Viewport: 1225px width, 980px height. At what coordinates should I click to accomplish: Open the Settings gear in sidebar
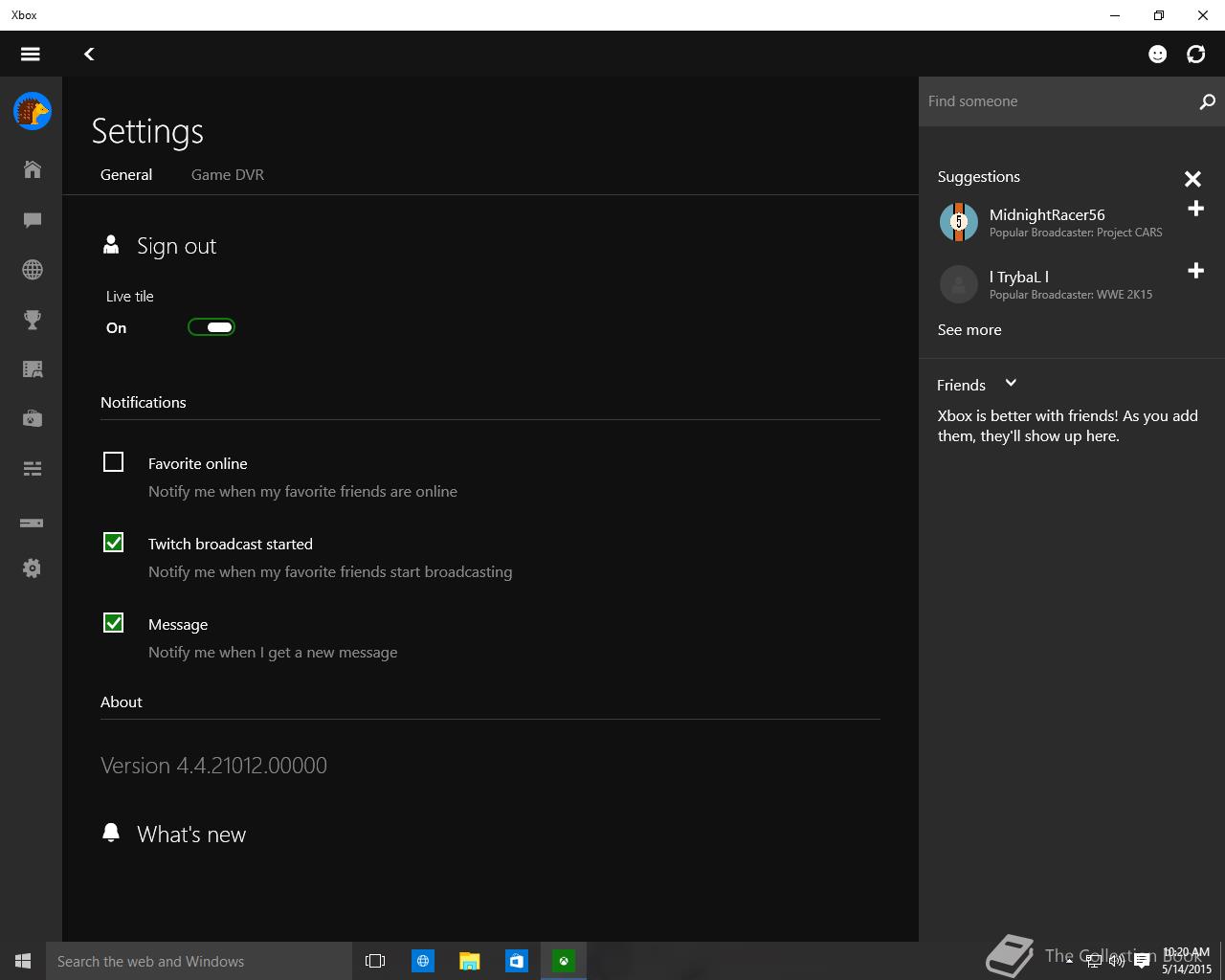[x=33, y=568]
